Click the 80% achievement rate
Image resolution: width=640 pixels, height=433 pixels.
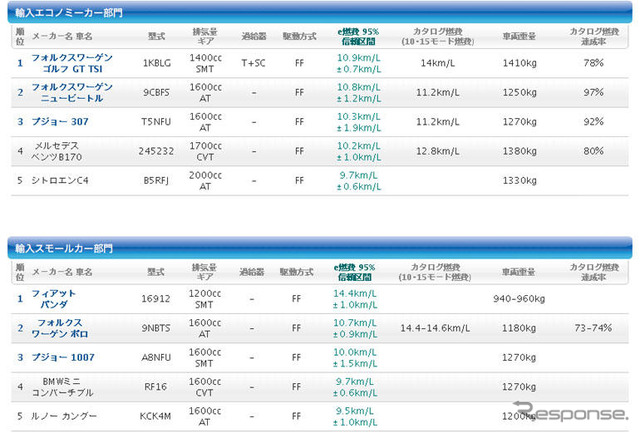[593, 151]
